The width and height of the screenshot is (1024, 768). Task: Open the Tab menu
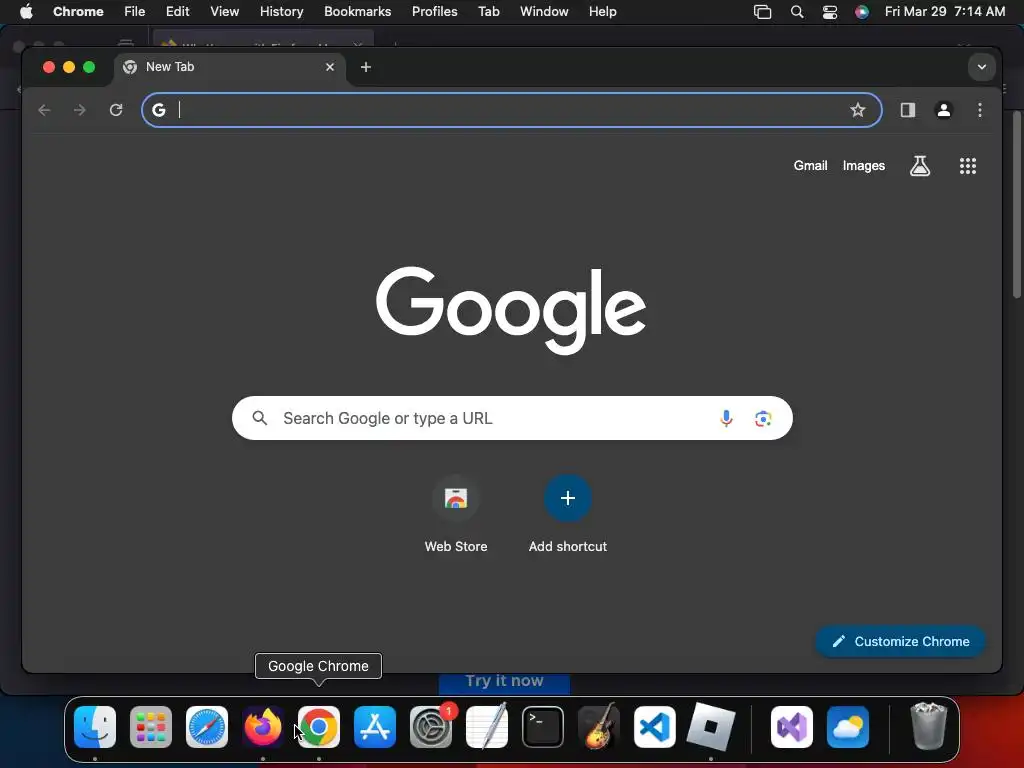(x=488, y=12)
